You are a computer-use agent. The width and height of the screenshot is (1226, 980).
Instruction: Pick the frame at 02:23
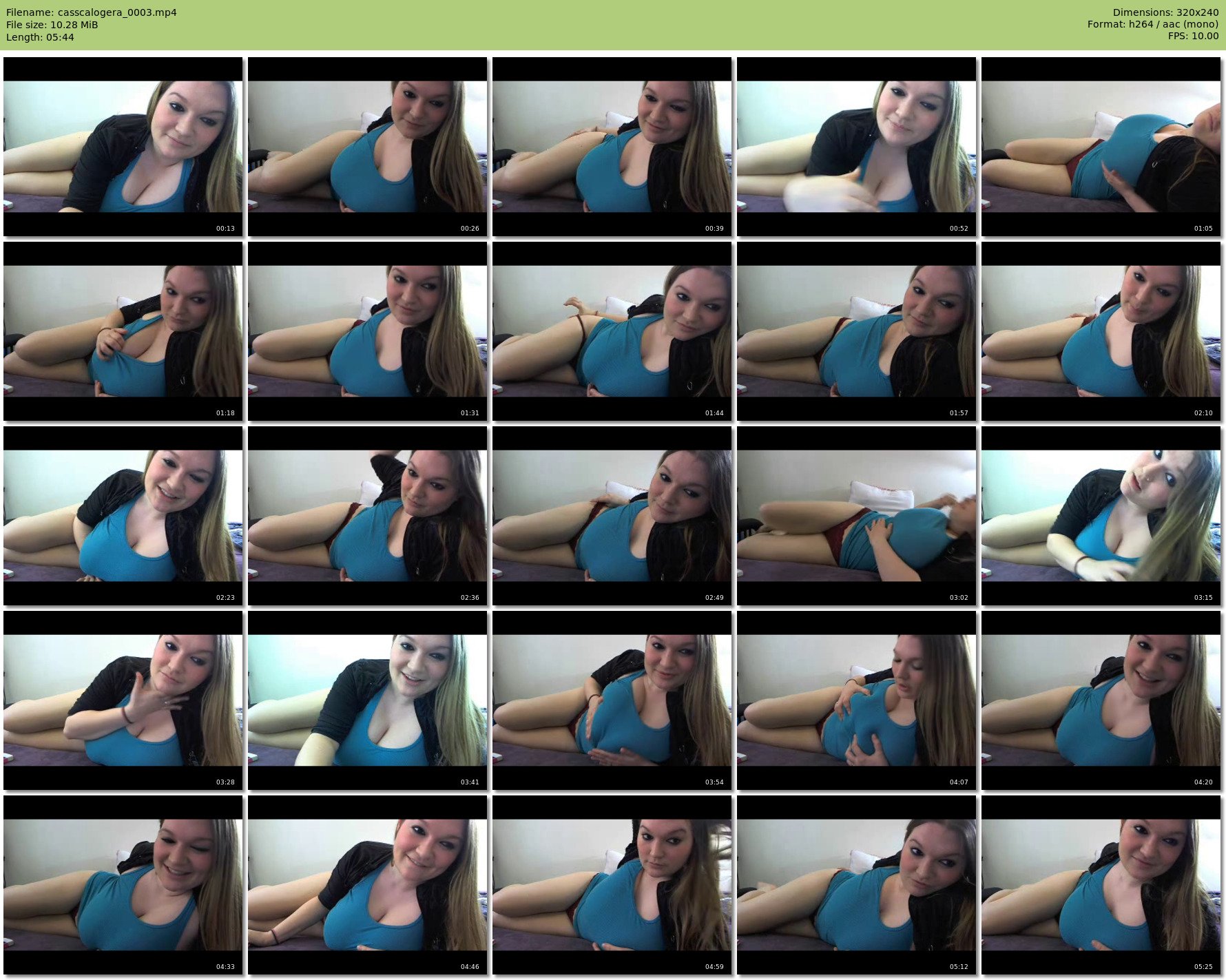[123, 516]
